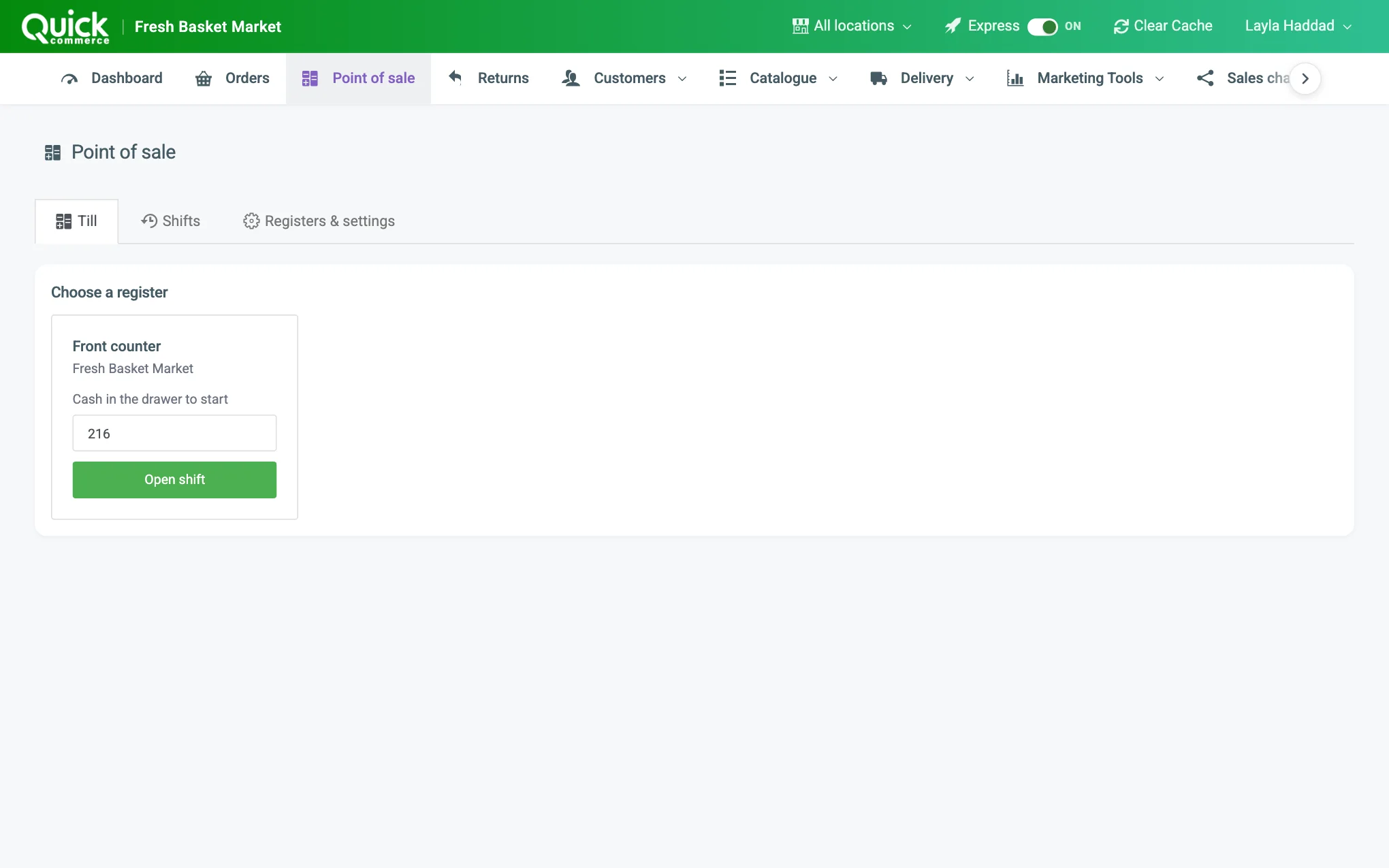Image resolution: width=1389 pixels, height=868 pixels.
Task: Click the Dashboard gauge icon
Action: point(69,79)
